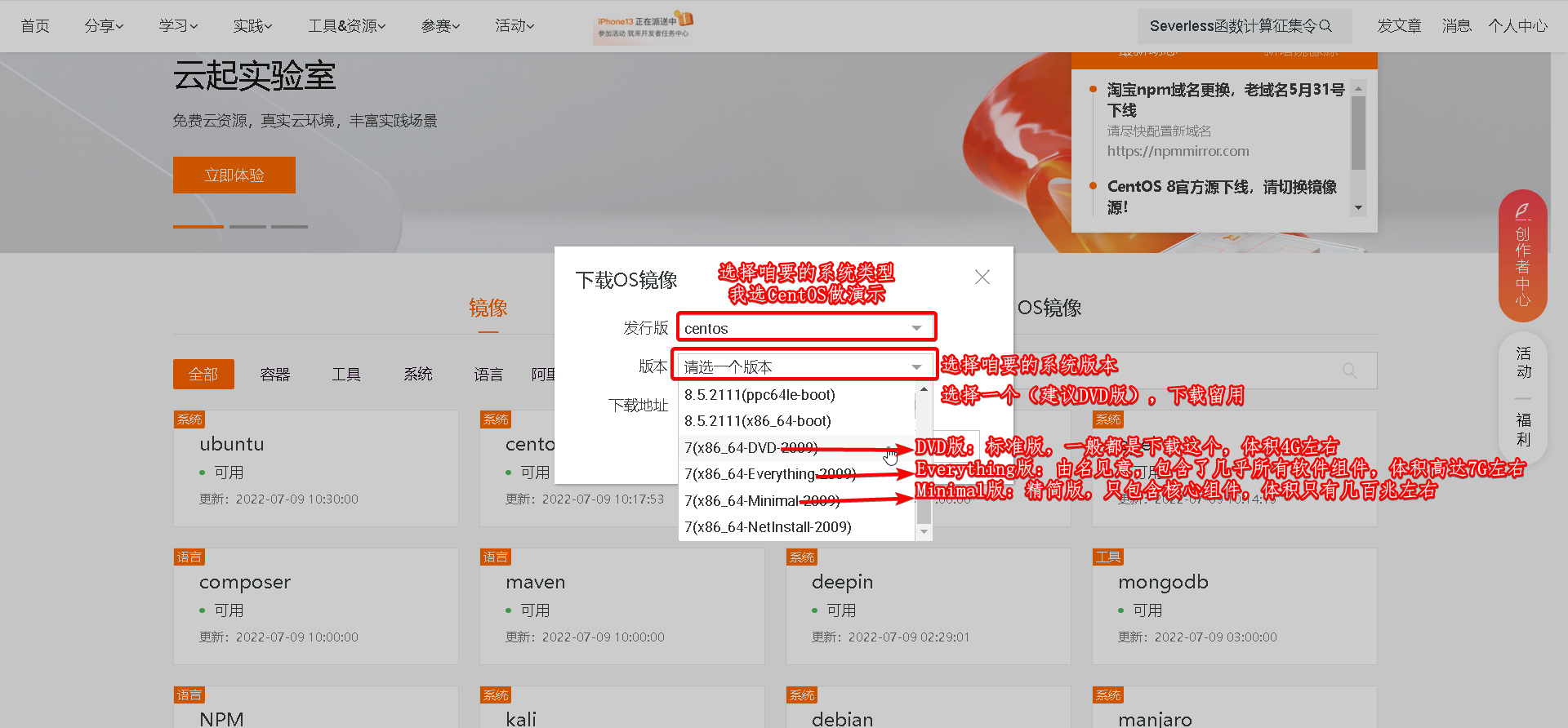Select the third carousel indicator
Viewport: 1568px width, 728px height.
(x=289, y=226)
